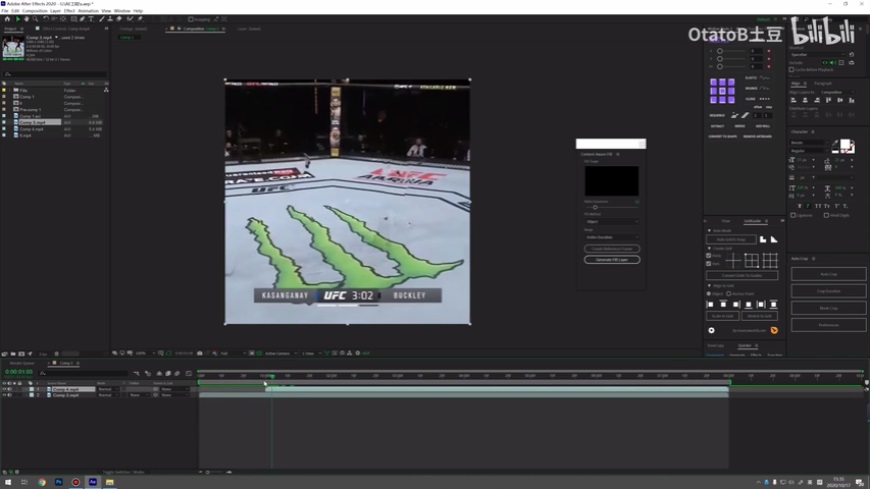The width and height of the screenshot is (870, 489).
Task: Toggle the Snapping checkbox in toolbar
Action: (x=190, y=19)
